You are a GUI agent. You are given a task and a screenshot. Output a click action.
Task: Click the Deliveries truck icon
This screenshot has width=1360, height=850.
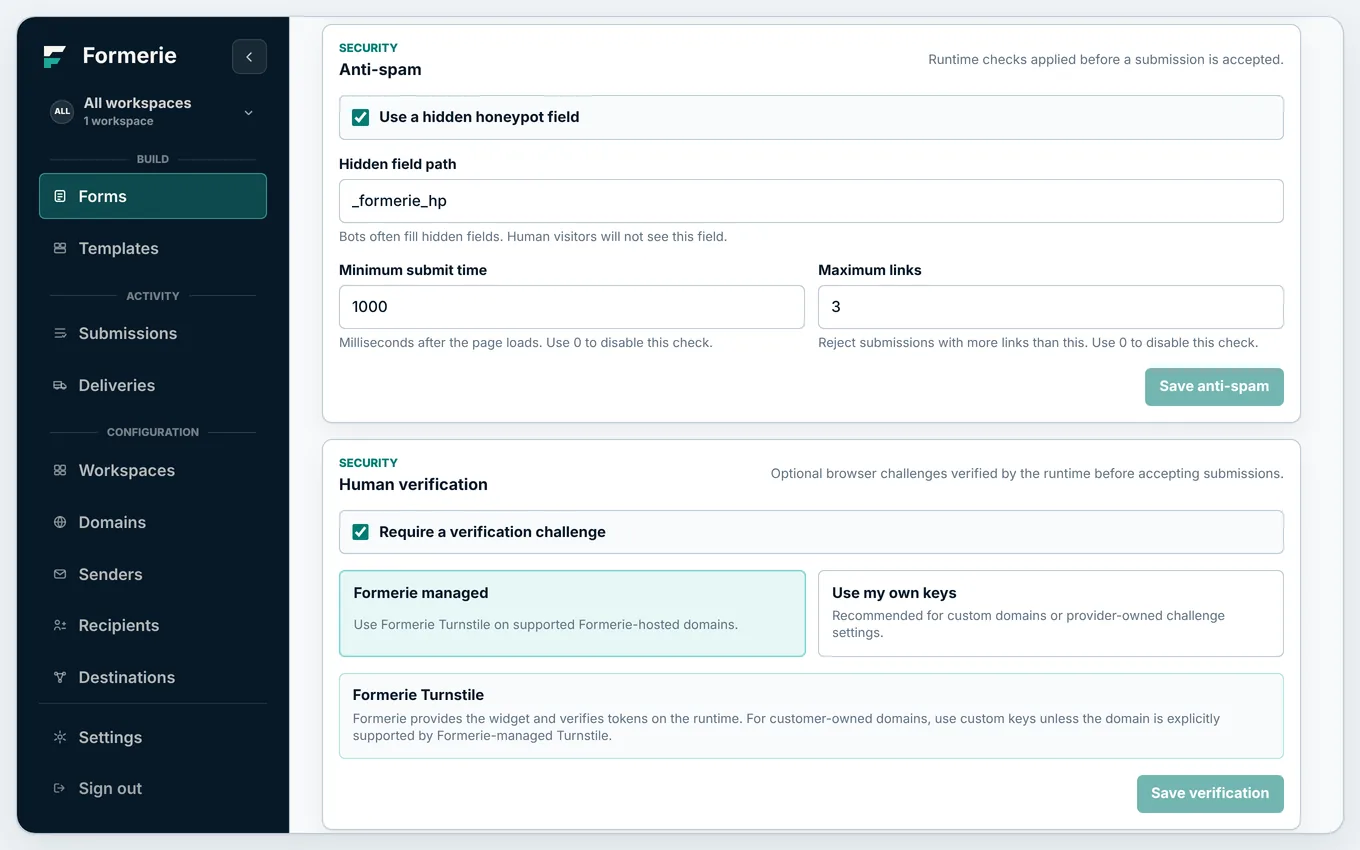coord(60,385)
